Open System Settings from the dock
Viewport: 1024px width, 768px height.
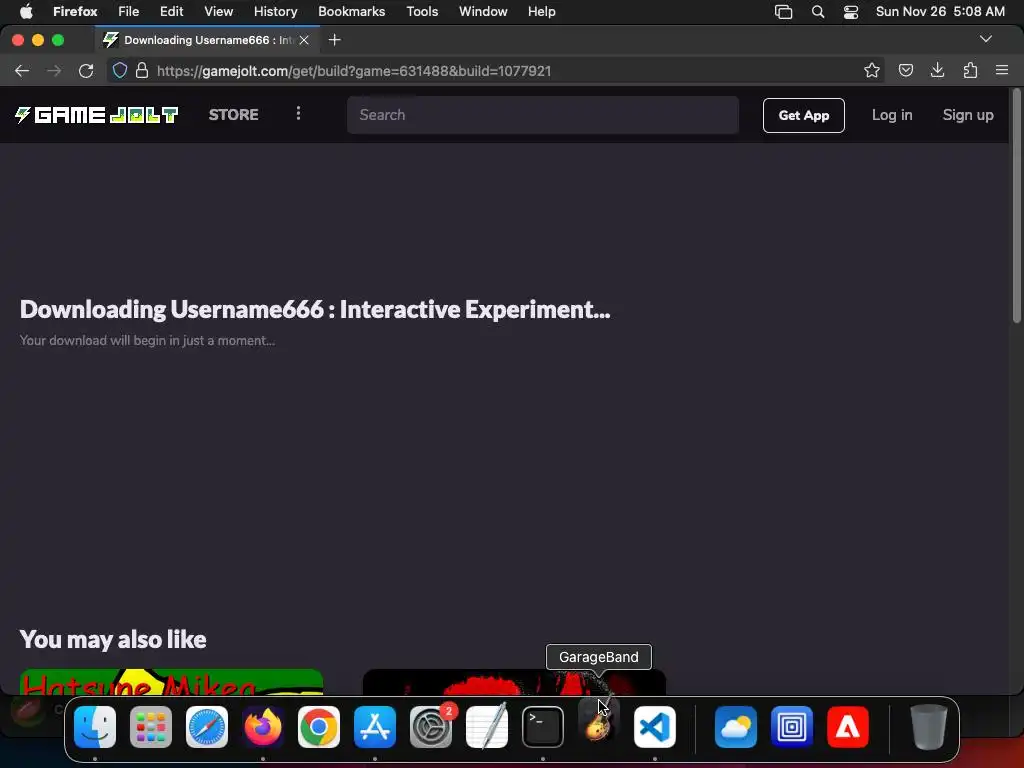pyautogui.click(x=431, y=726)
